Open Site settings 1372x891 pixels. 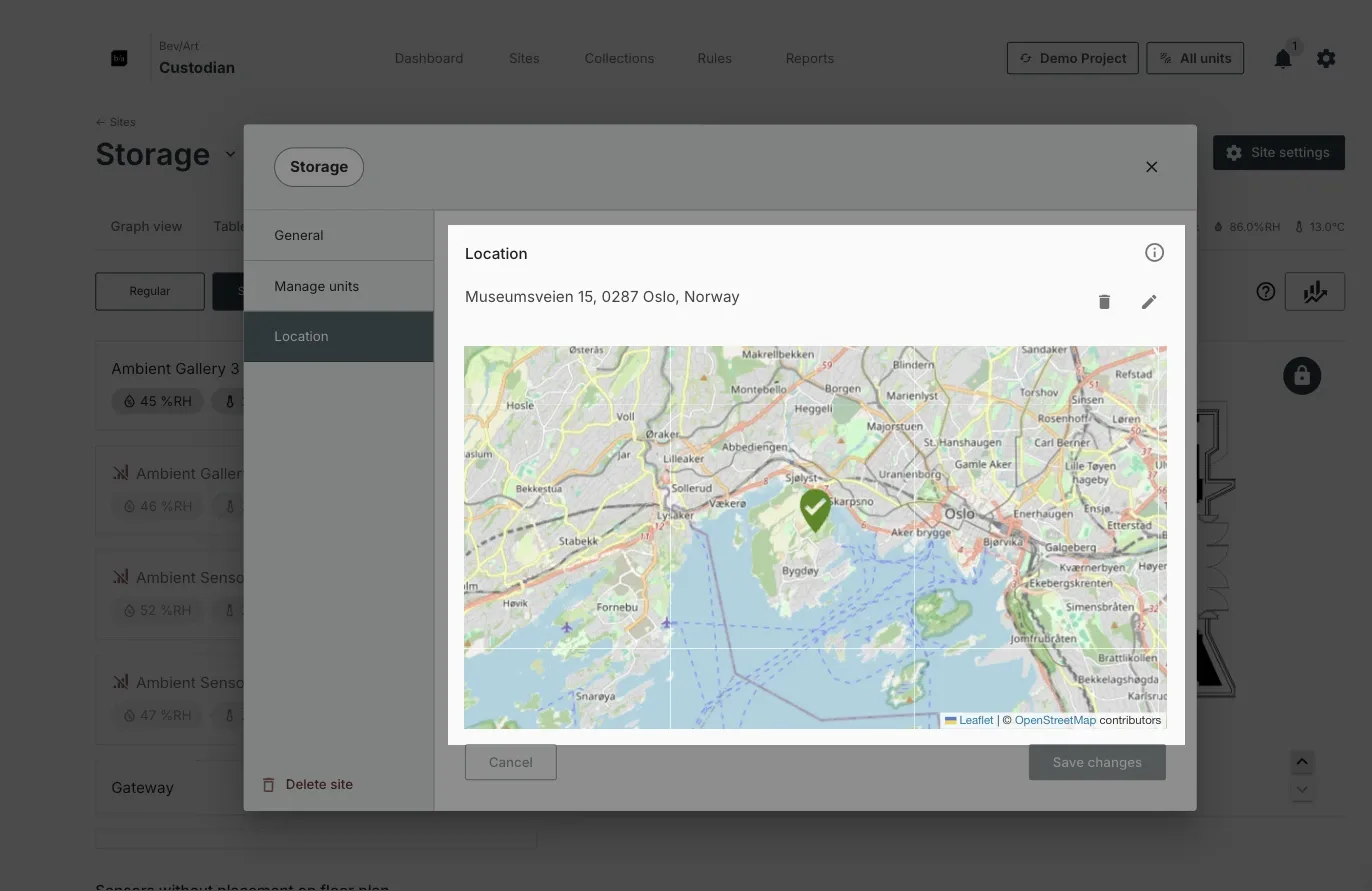click(1279, 153)
